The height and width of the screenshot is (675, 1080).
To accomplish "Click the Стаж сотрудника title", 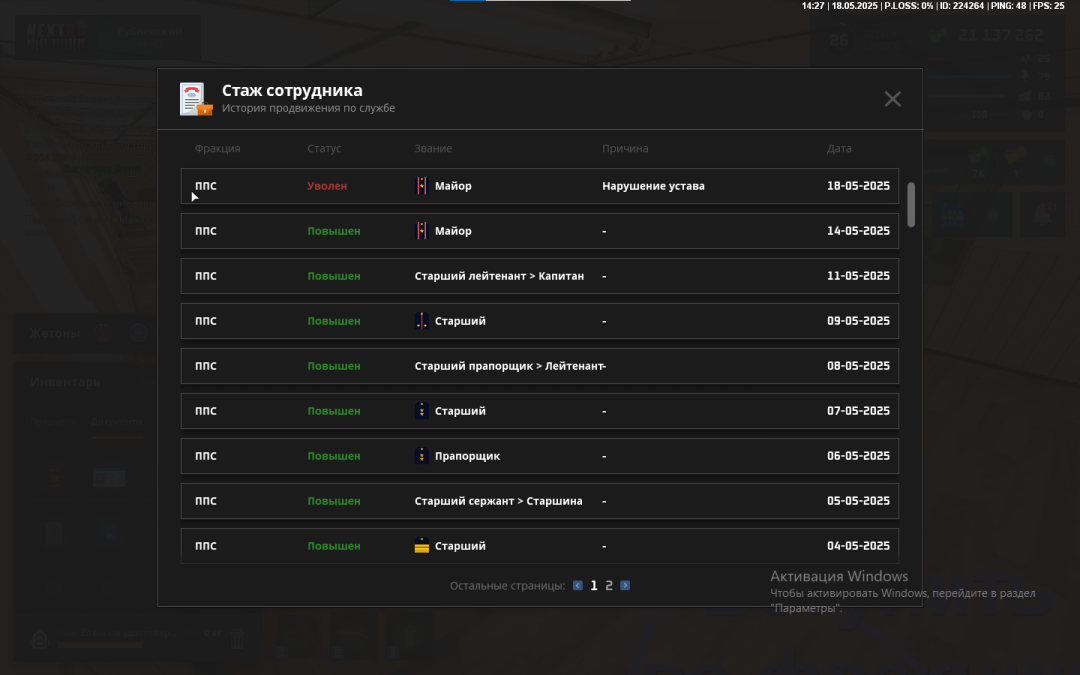I will [x=292, y=90].
